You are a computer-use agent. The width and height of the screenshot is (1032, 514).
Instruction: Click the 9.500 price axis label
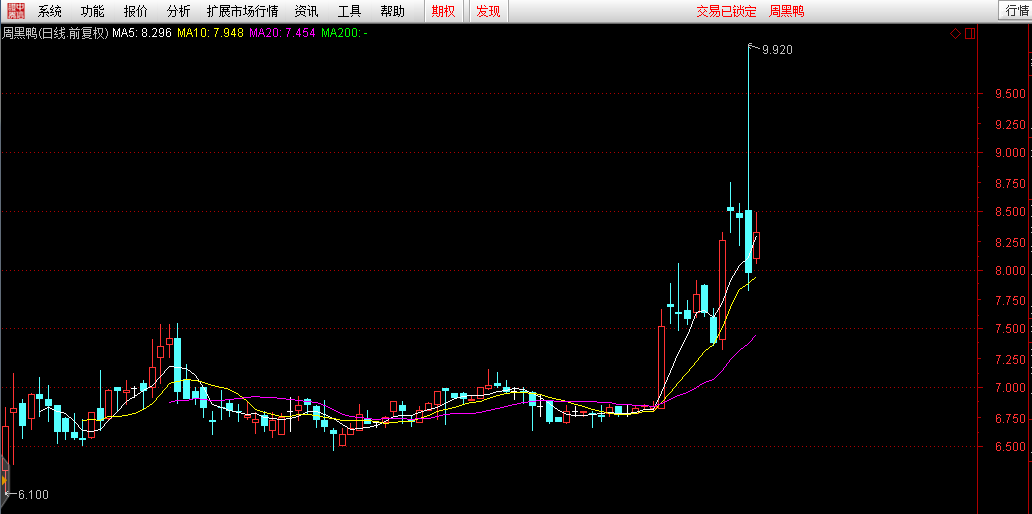1010,94
